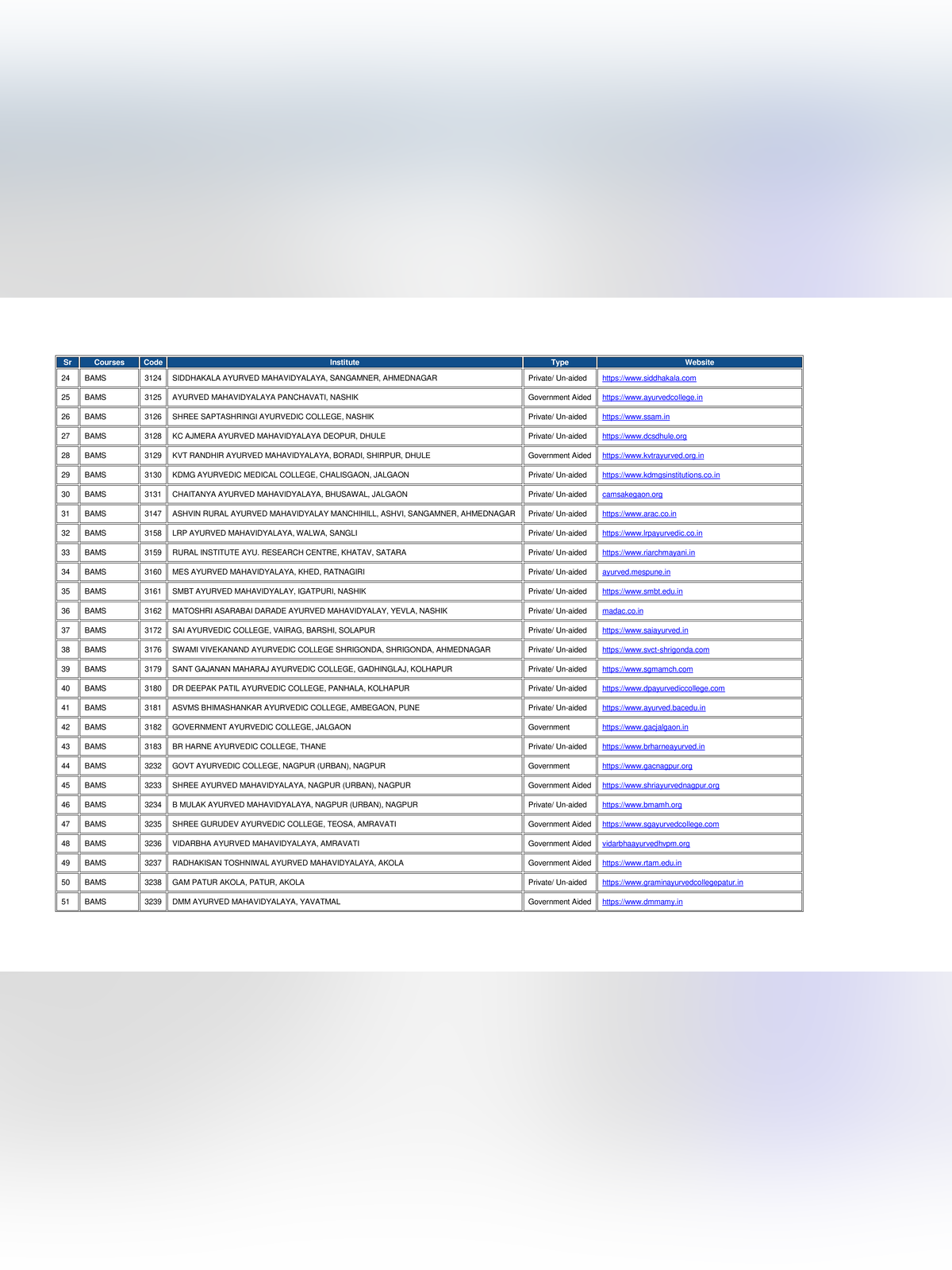Click serial number 51 cell

click(x=67, y=902)
